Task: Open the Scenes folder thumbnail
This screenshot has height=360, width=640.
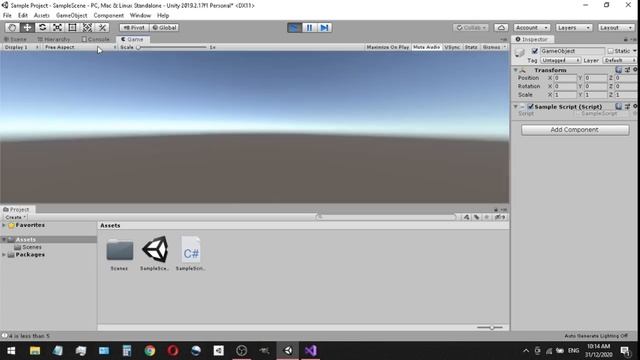Action: 120,250
